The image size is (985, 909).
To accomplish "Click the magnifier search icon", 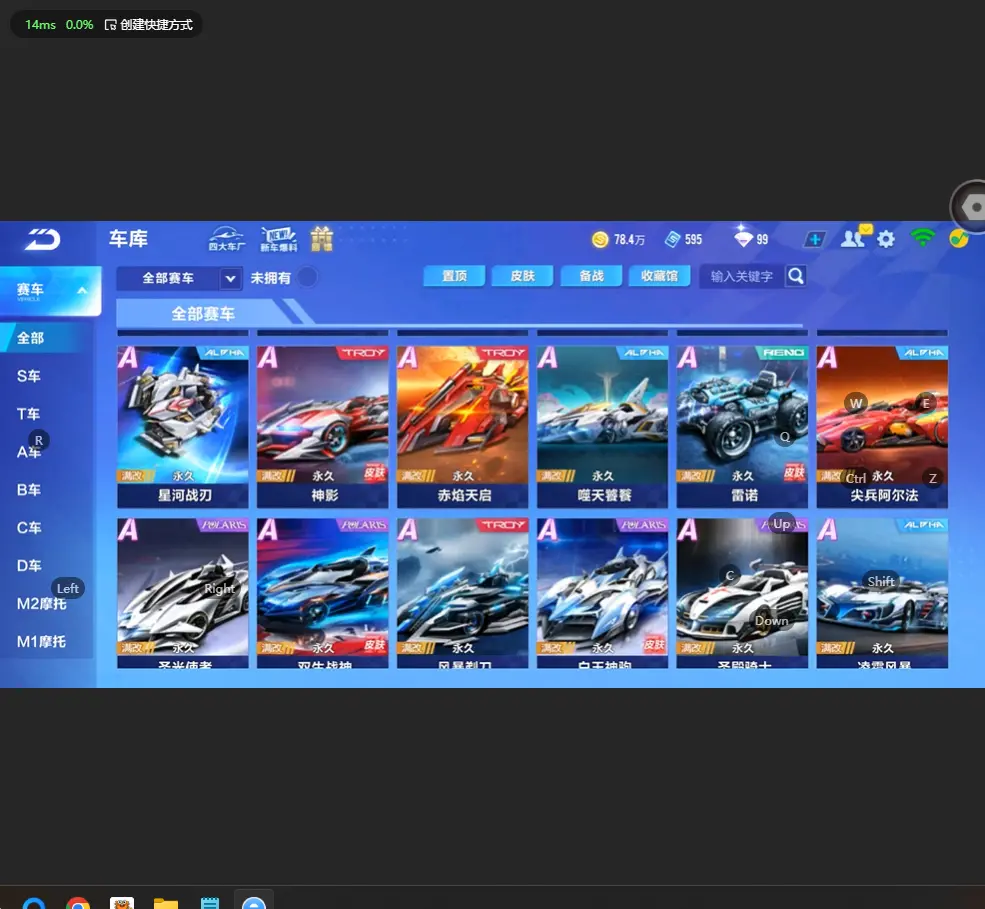I will pyautogui.click(x=796, y=276).
